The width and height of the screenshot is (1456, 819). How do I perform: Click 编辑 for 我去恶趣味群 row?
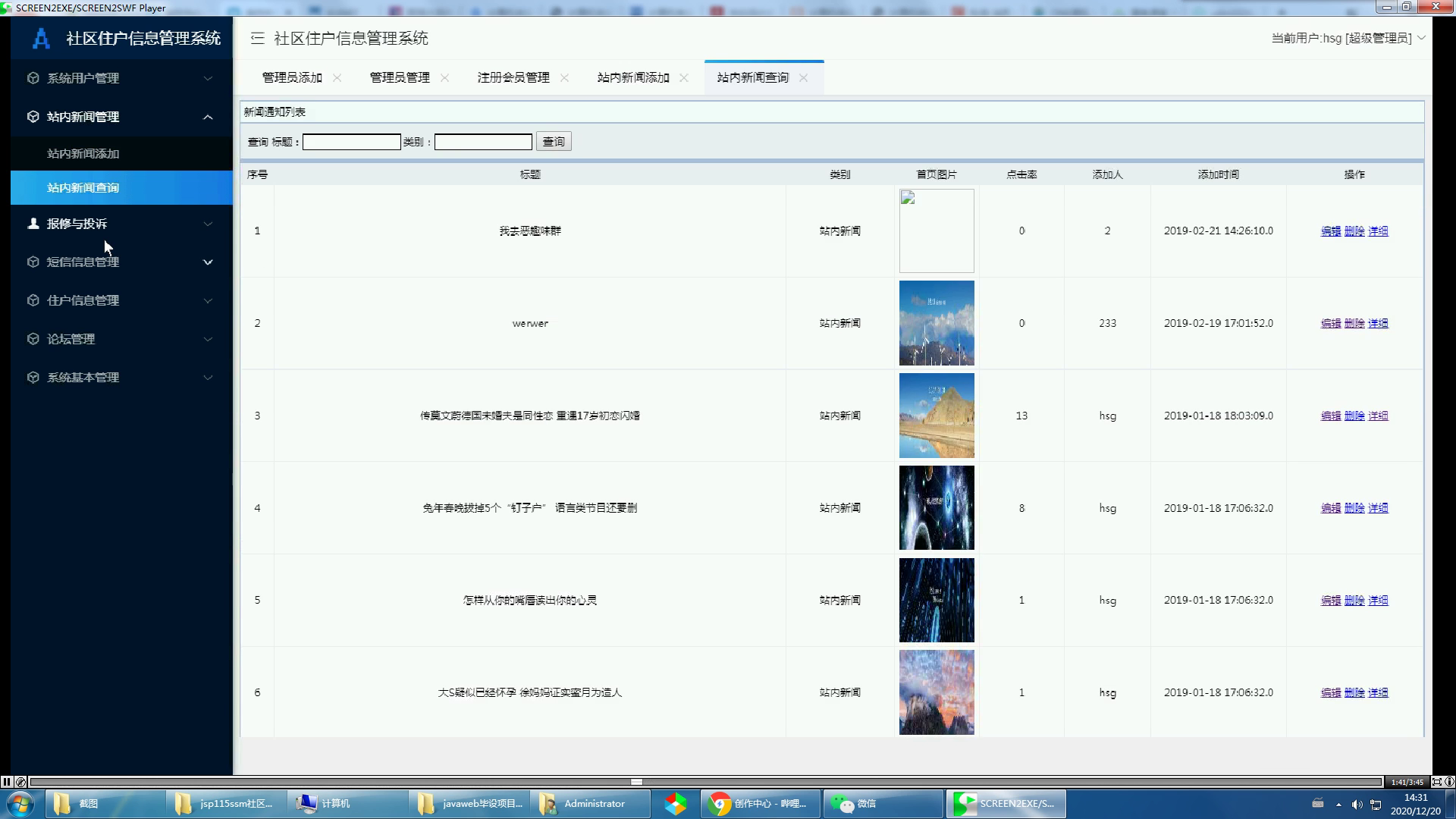[1331, 231]
